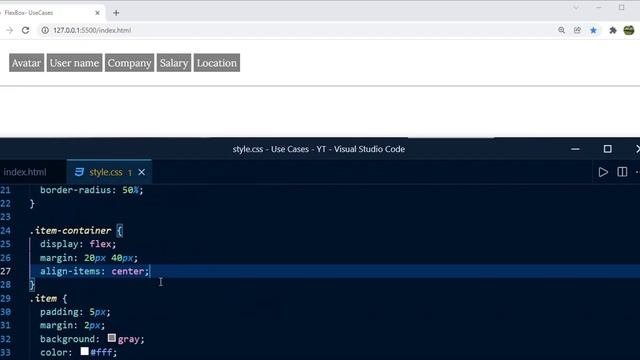Maximize the Visual Studio Code window
Screen dimensions: 640x360
(607, 149)
